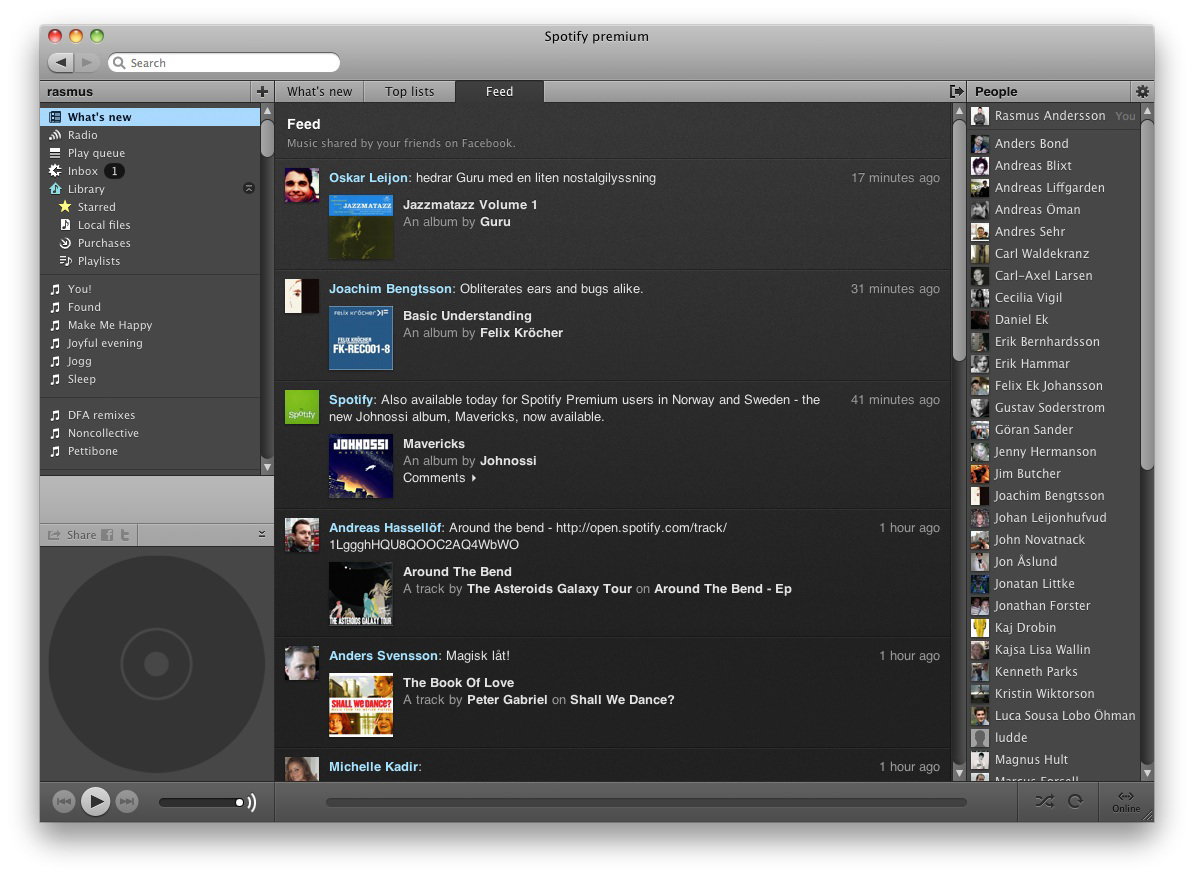The height and width of the screenshot is (877, 1194).
Task: Click the Online connection status indicator
Action: 1126,802
